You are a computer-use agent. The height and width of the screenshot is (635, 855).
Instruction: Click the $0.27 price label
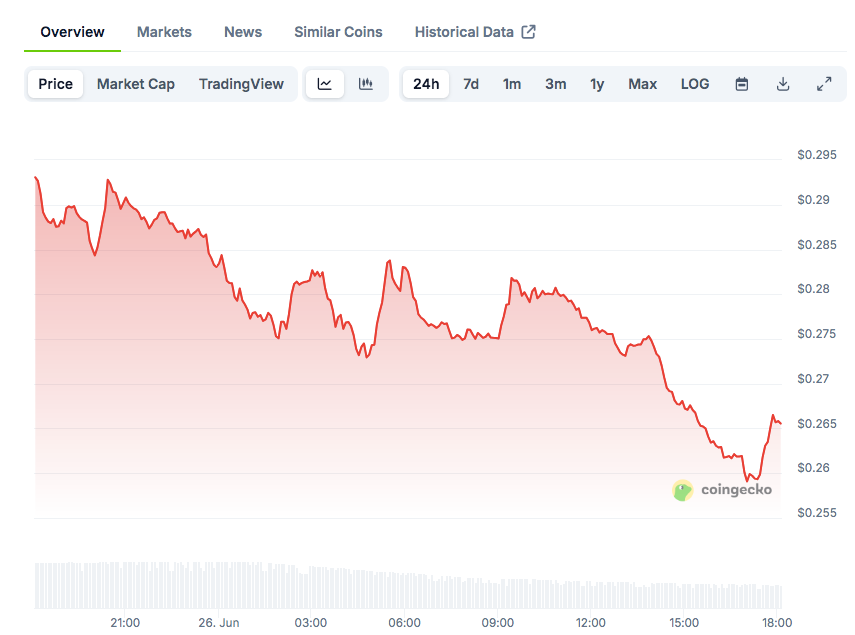tap(814, 379)
